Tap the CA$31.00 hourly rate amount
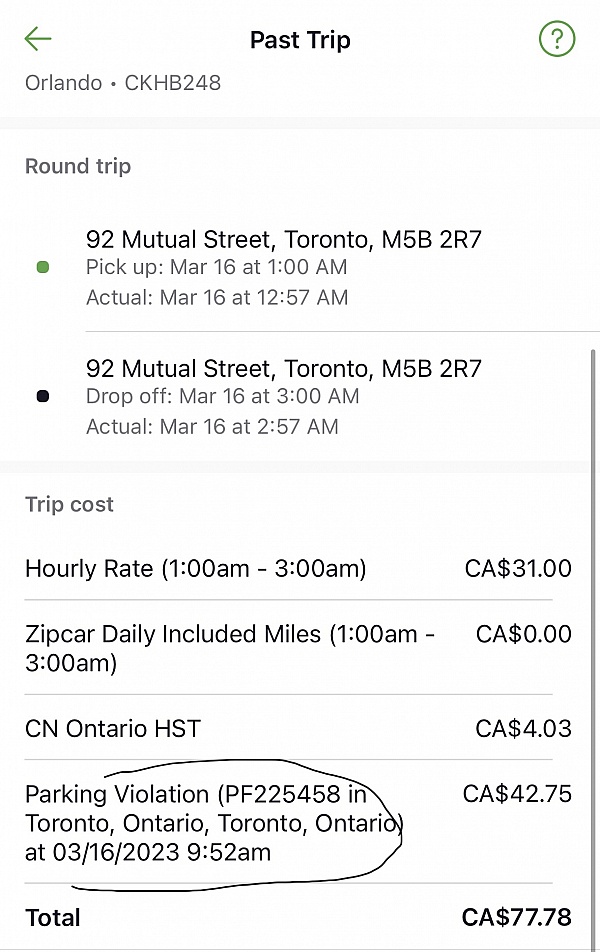600x952 pixels. coord(518,569)
